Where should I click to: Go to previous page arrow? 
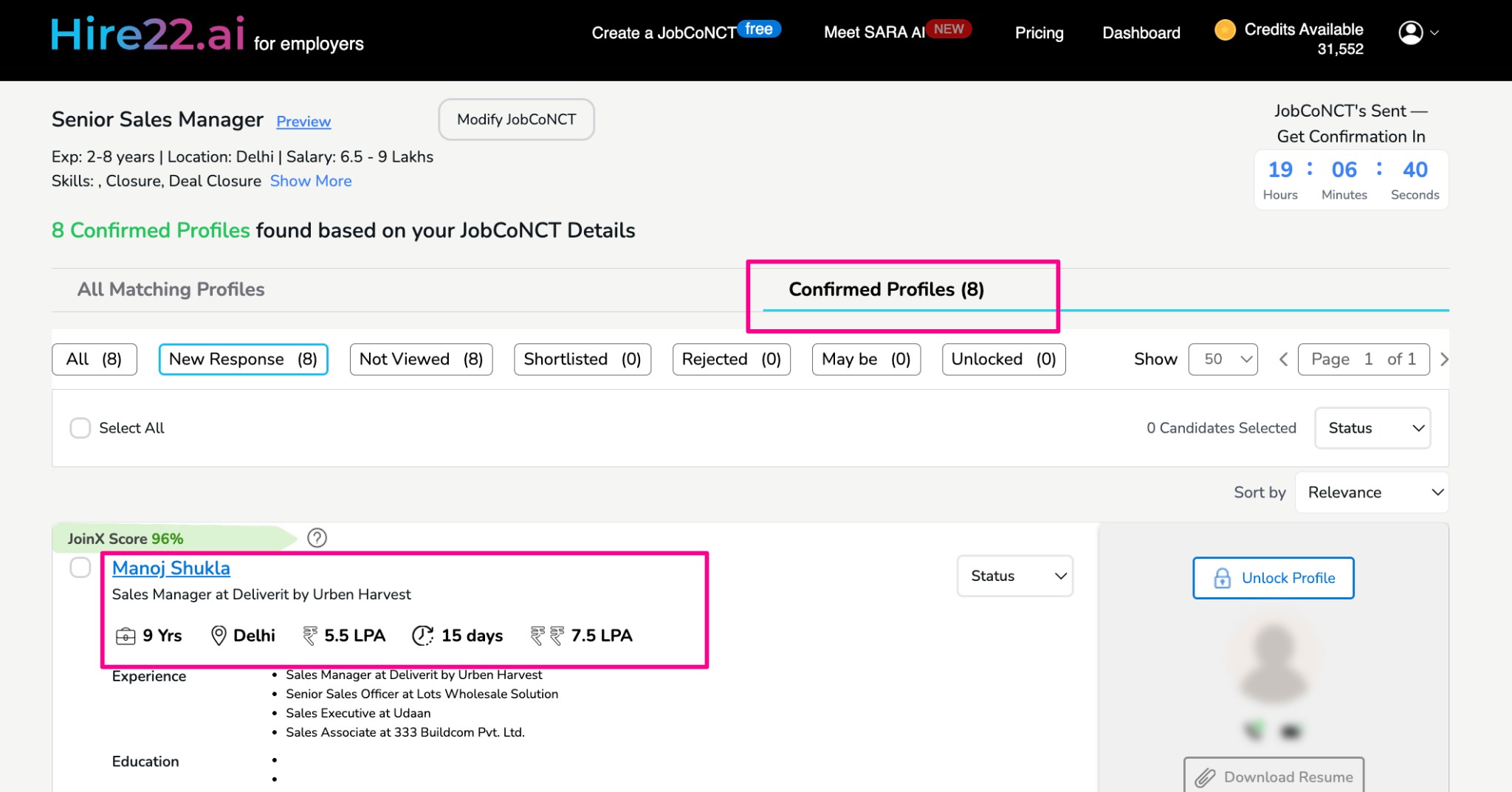1283,359
